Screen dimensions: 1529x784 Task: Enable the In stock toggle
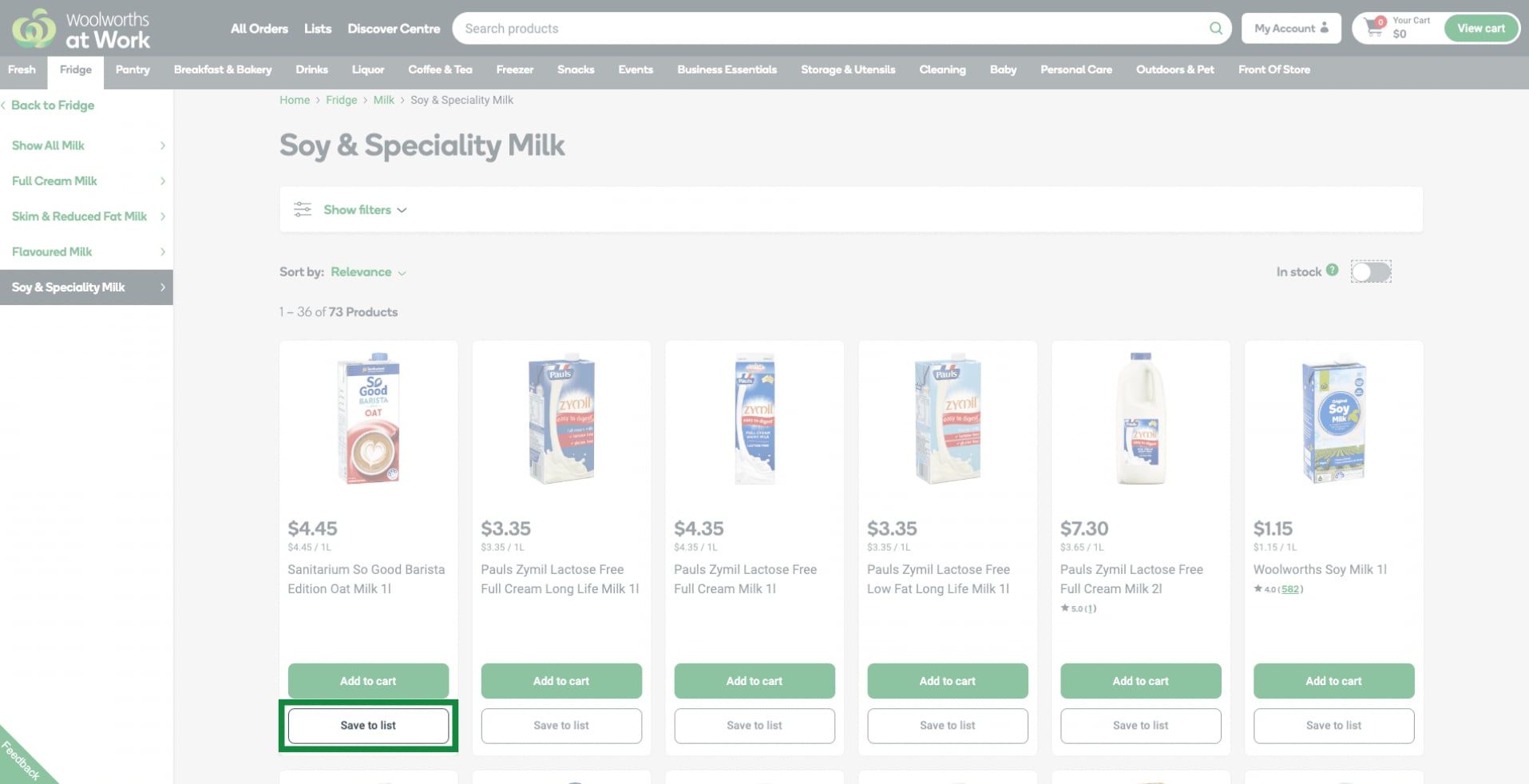point(1371,271)
